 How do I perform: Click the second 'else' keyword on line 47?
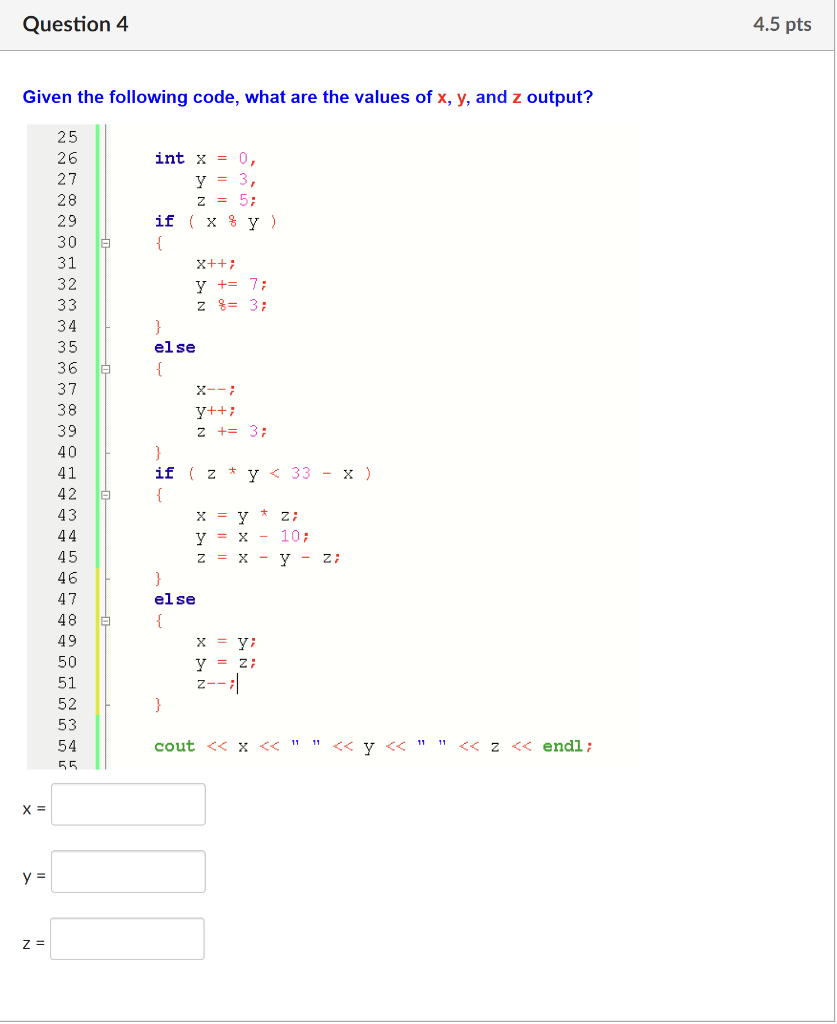coord(175,600)
